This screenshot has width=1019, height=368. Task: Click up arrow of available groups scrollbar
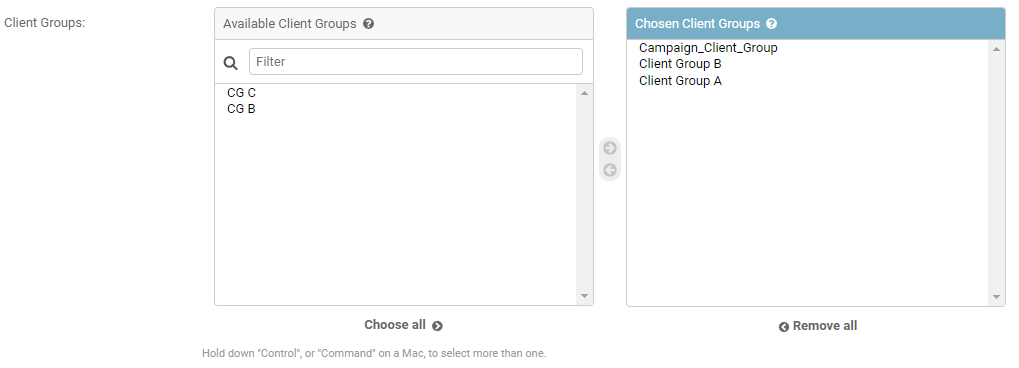tap(584, 93)
